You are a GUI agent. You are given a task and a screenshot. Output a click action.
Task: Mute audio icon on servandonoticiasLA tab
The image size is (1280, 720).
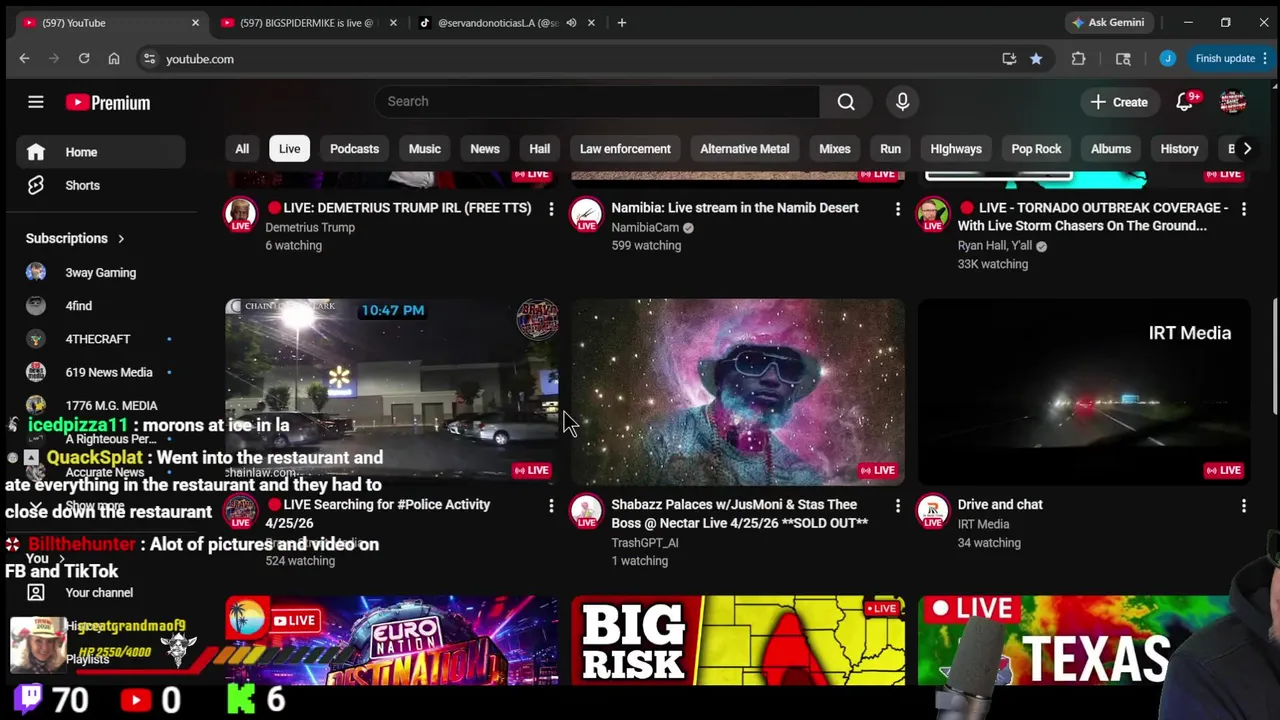[x=571, y=22]
